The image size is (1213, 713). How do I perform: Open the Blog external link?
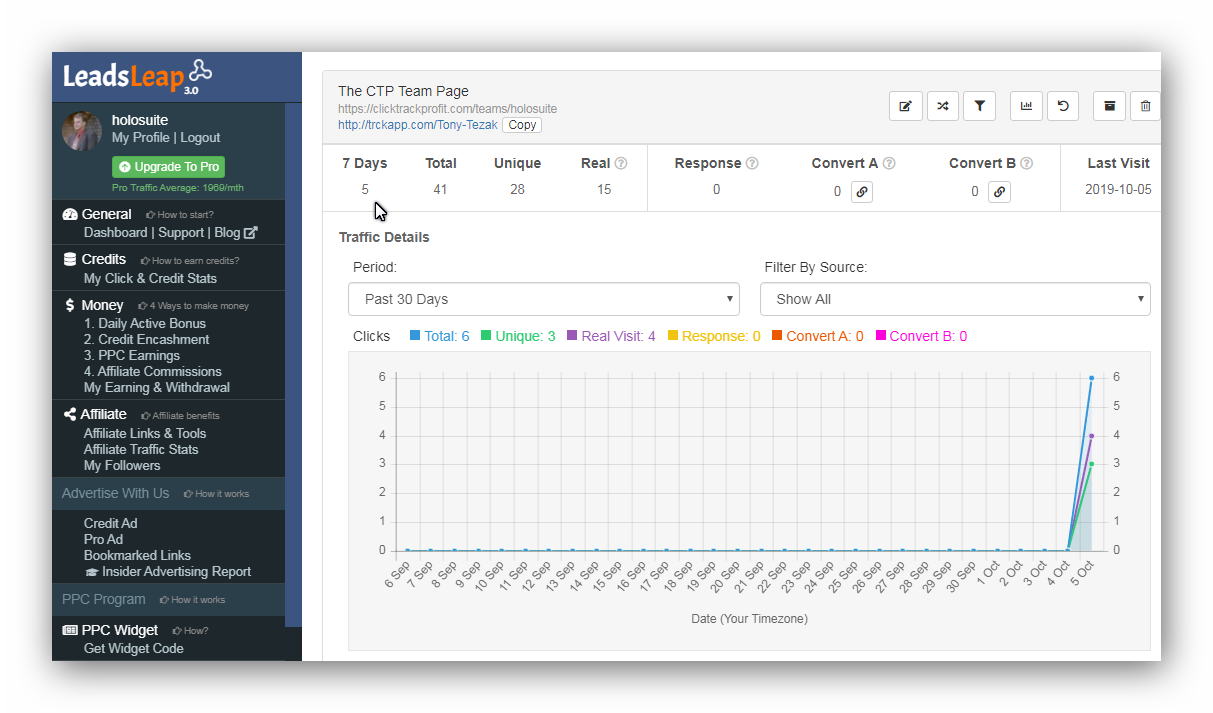coord(235,232)
